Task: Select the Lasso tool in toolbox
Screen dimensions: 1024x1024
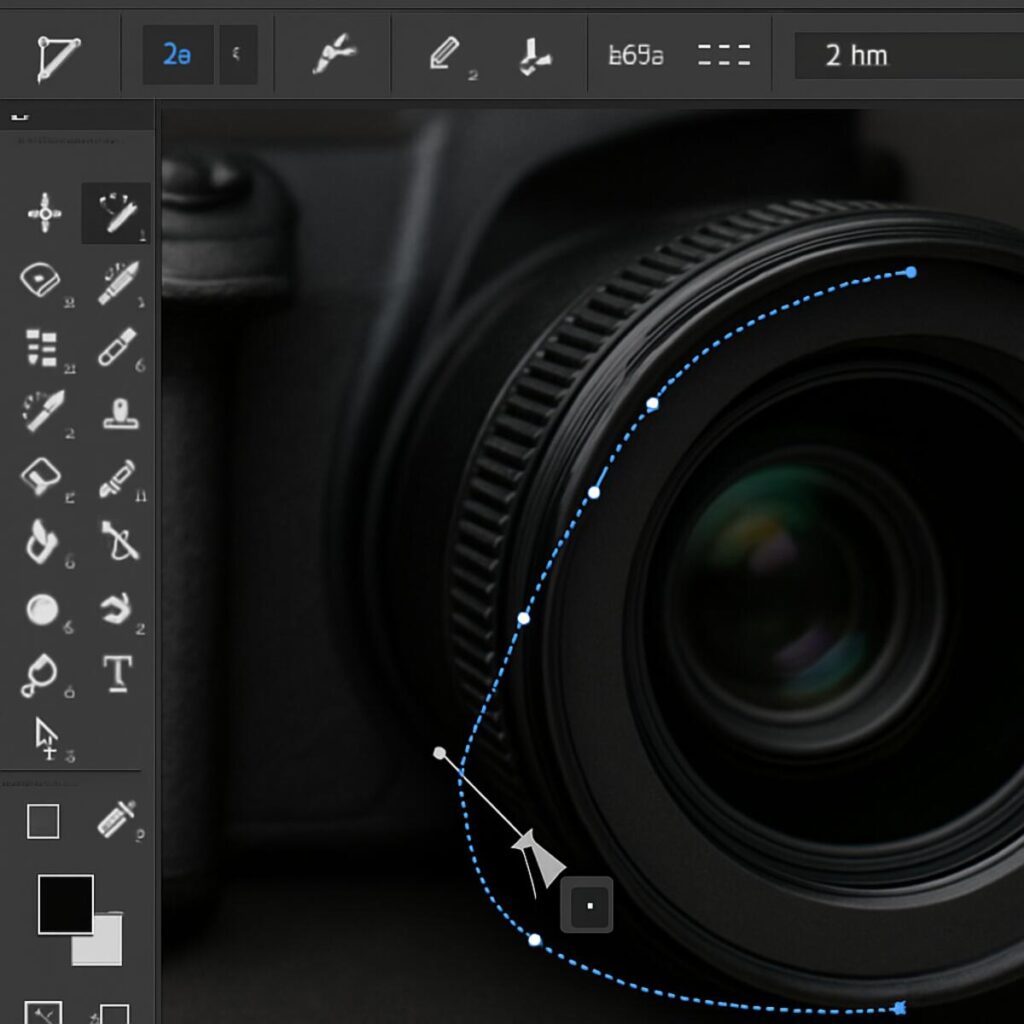Action: (40, 281)
